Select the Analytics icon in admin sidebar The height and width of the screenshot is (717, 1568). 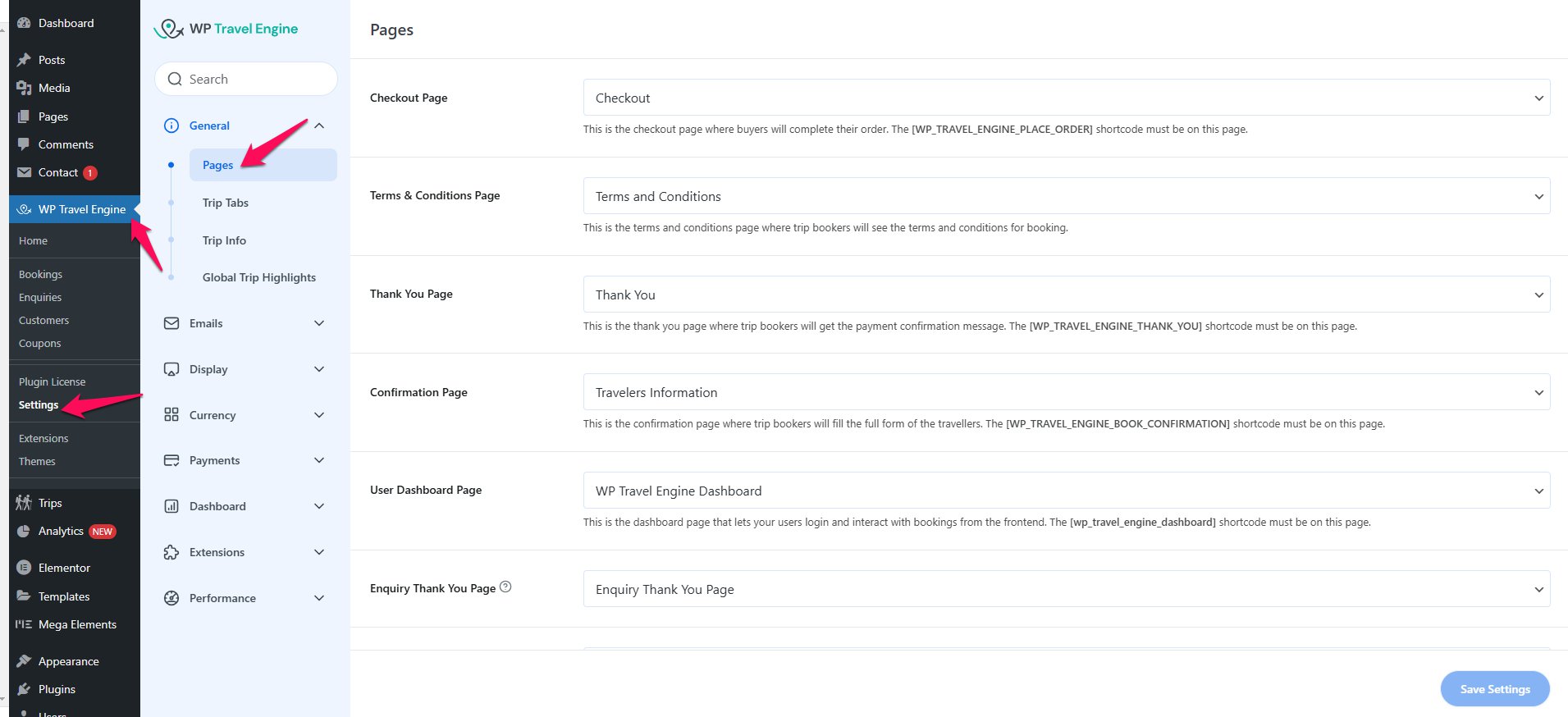pos(24,531)
